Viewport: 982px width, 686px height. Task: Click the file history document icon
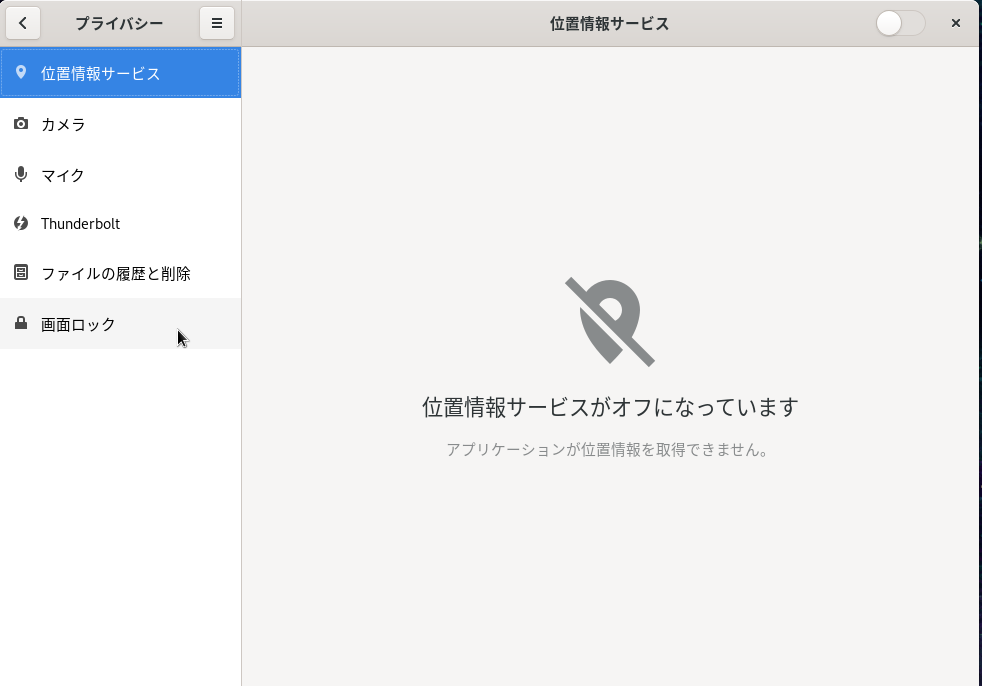pyautogui.click(x=21, y=272)
